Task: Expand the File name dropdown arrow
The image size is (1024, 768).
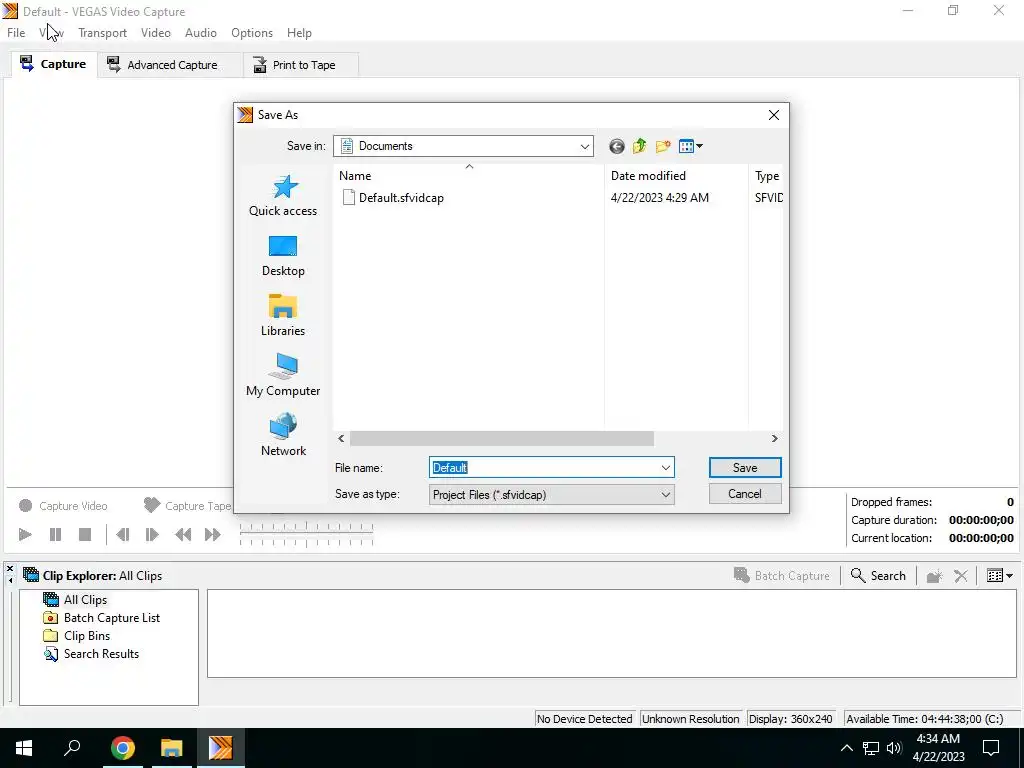Action: [665, 468]
